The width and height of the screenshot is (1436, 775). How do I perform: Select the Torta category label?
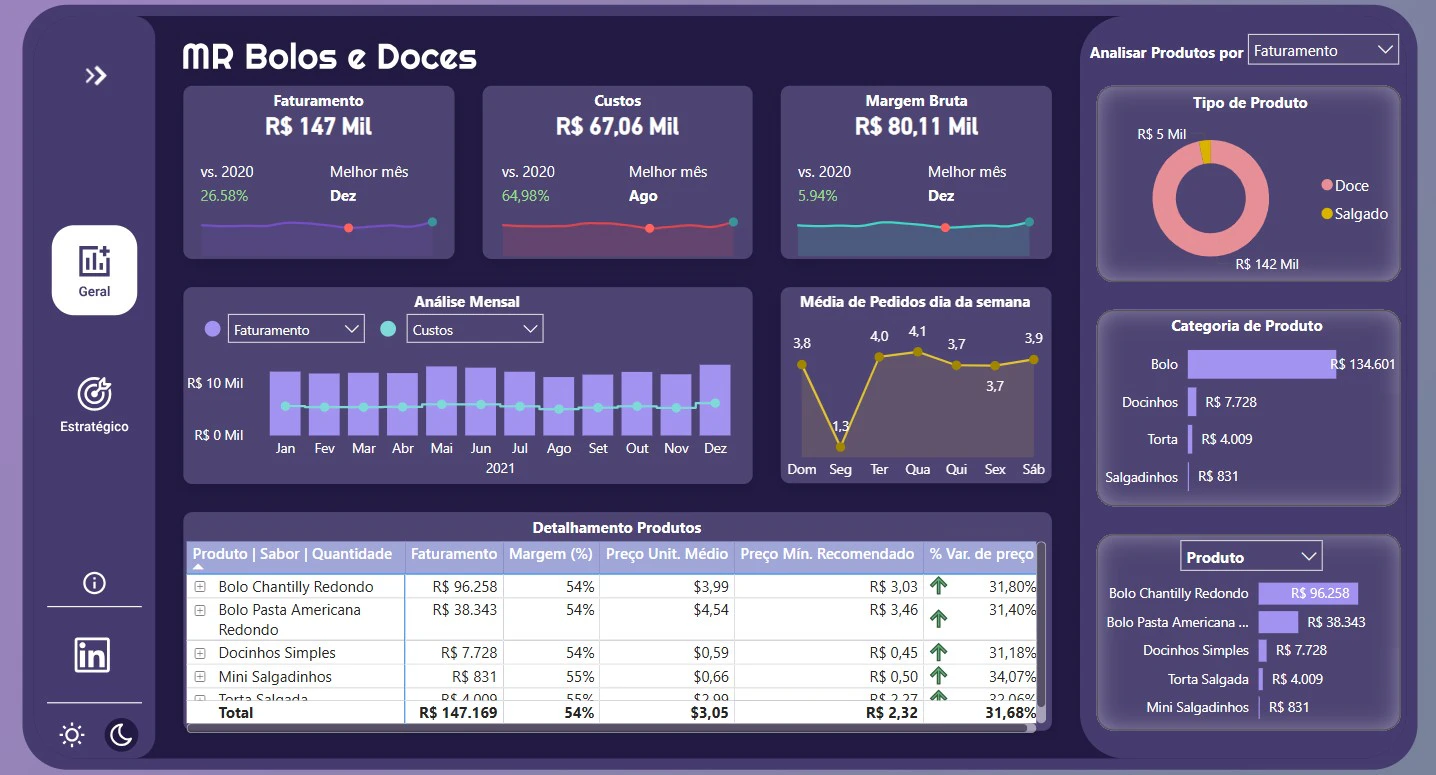point(1163,439)
